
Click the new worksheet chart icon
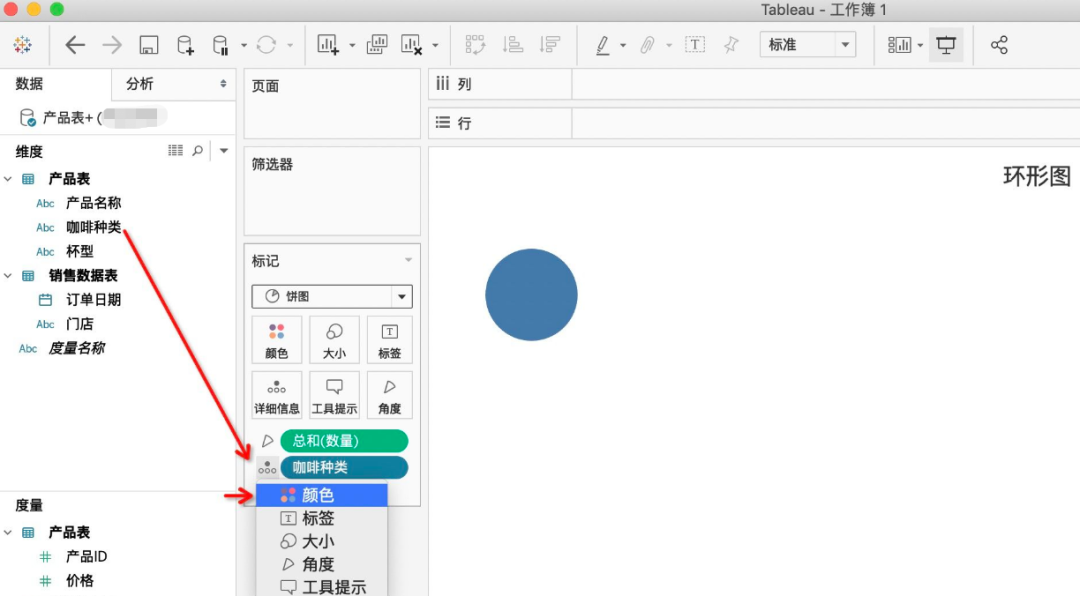point(328,45)
